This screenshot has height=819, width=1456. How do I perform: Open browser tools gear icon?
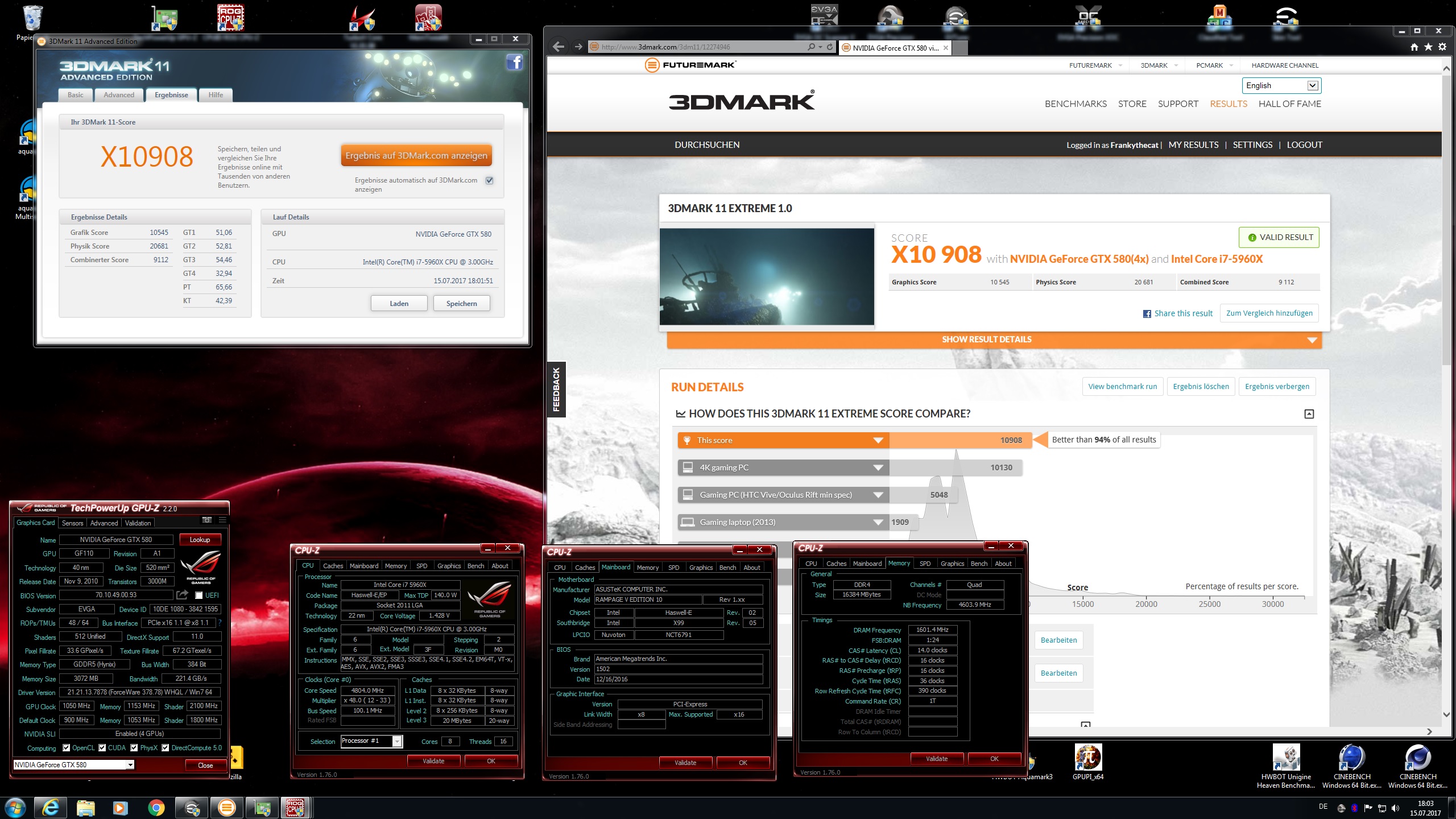1442,47
